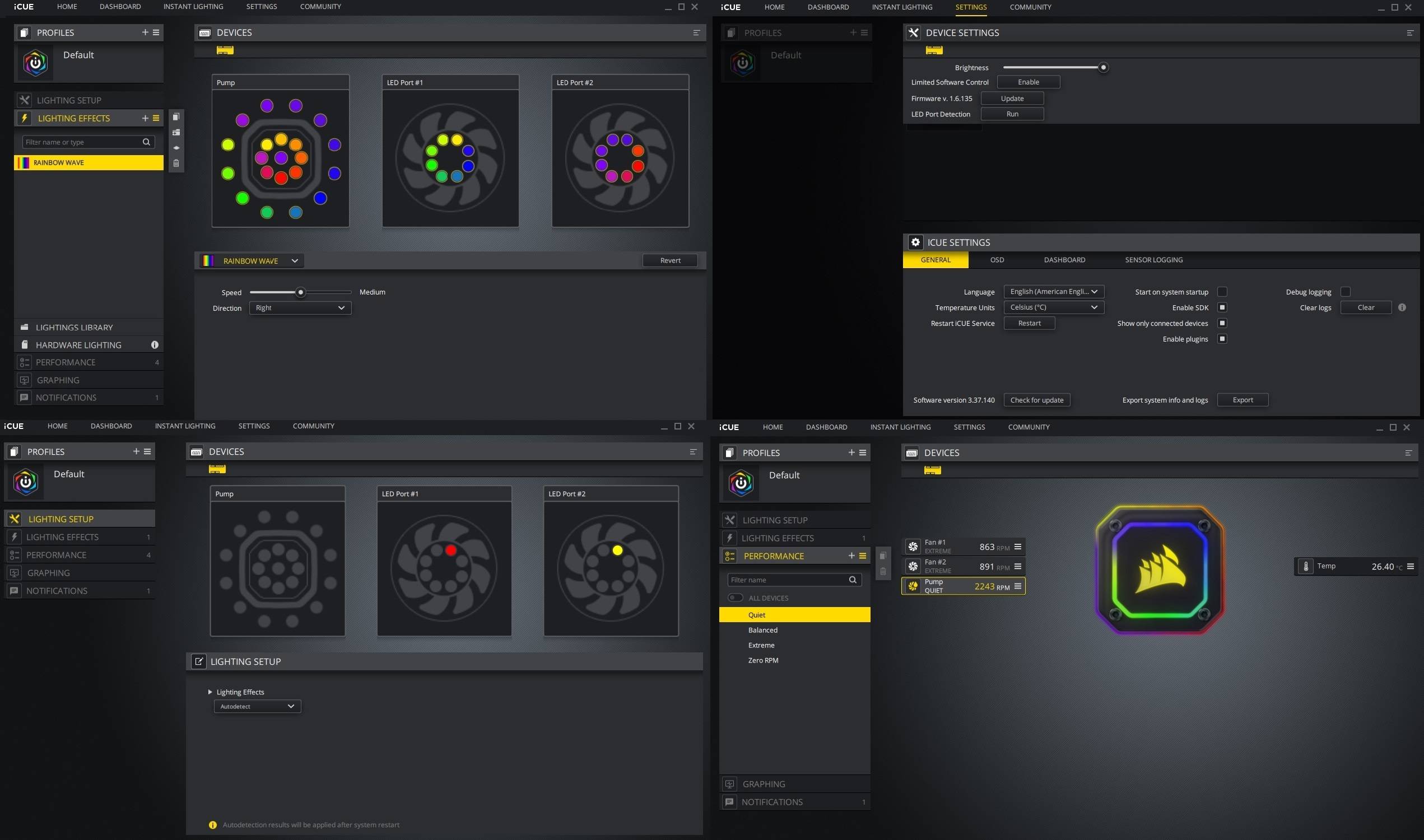Expand Hardware Lighting section
1424x840 pixels.
tap(89, 345)
